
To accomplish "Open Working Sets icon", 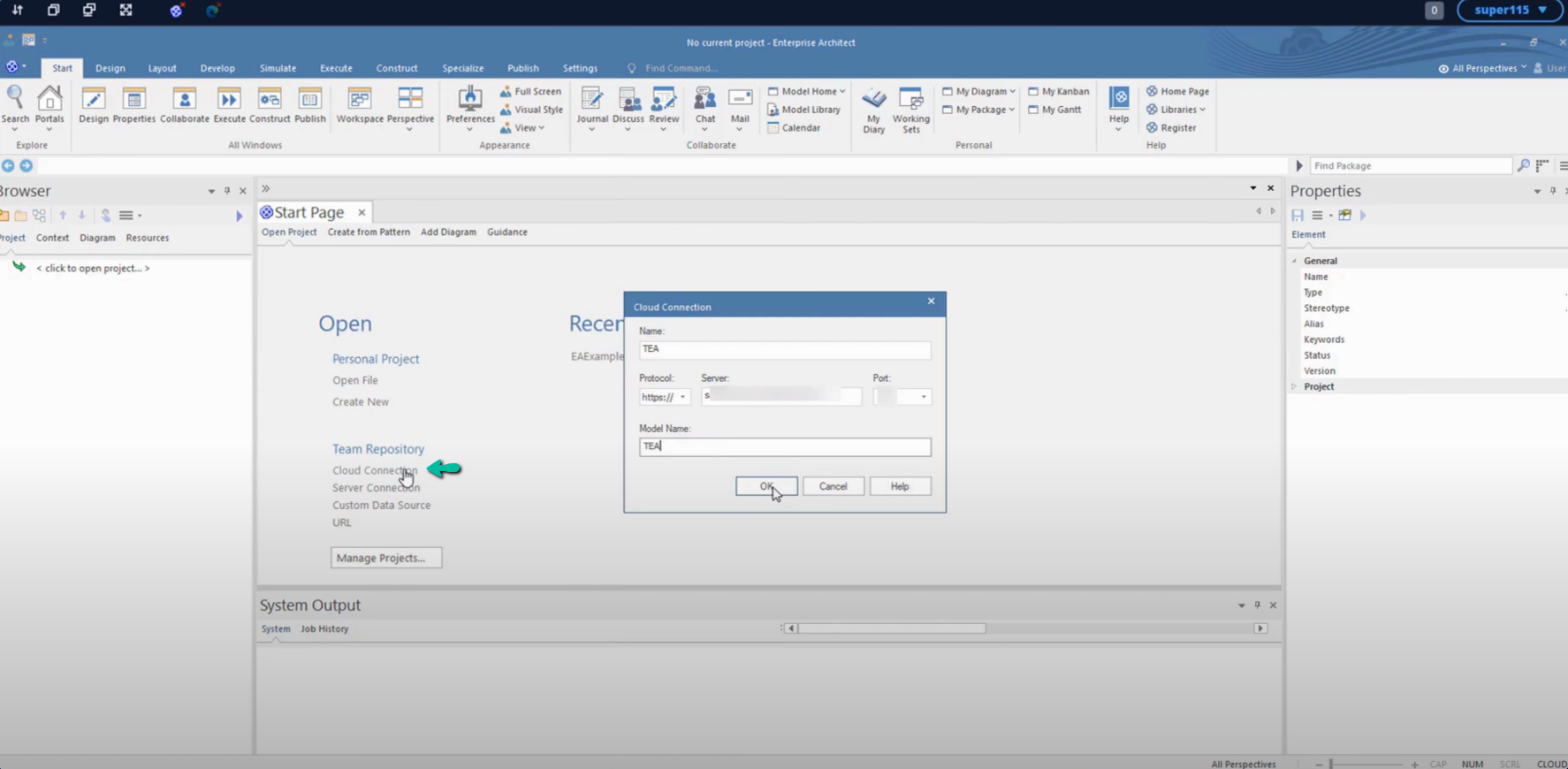I will [x=911, y=110].
